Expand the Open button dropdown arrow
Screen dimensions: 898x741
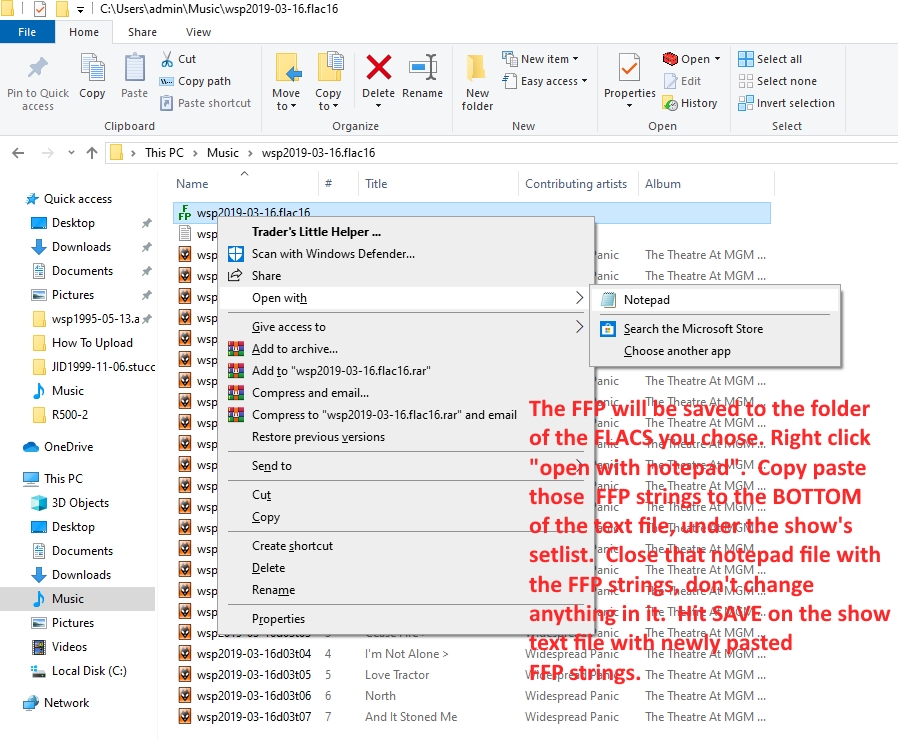tap(717, 59)
